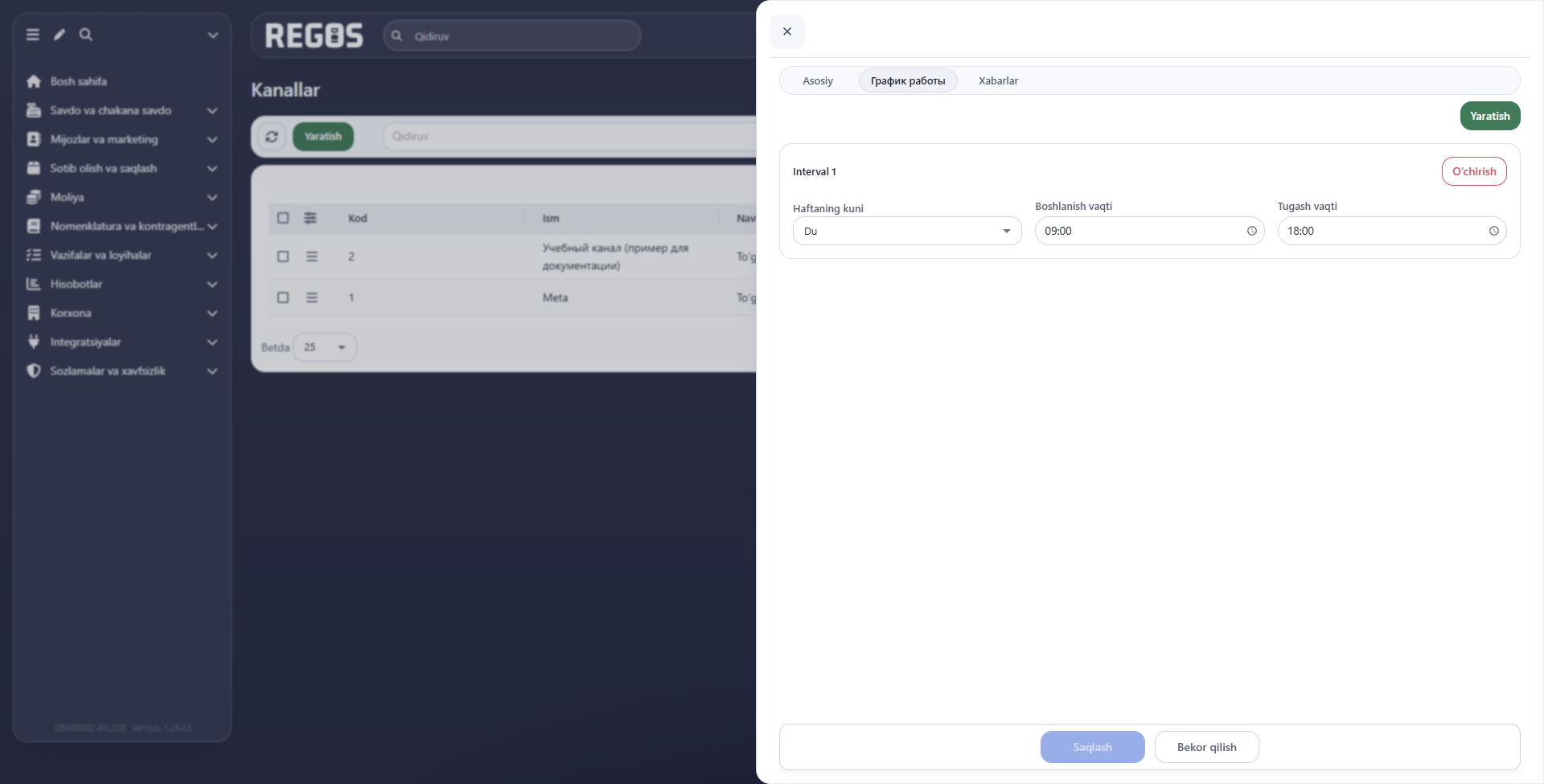Click the Tugash vaqti 18:00 field
This screenshot has width=1544, height=784.
click(x=1392, y=231)
